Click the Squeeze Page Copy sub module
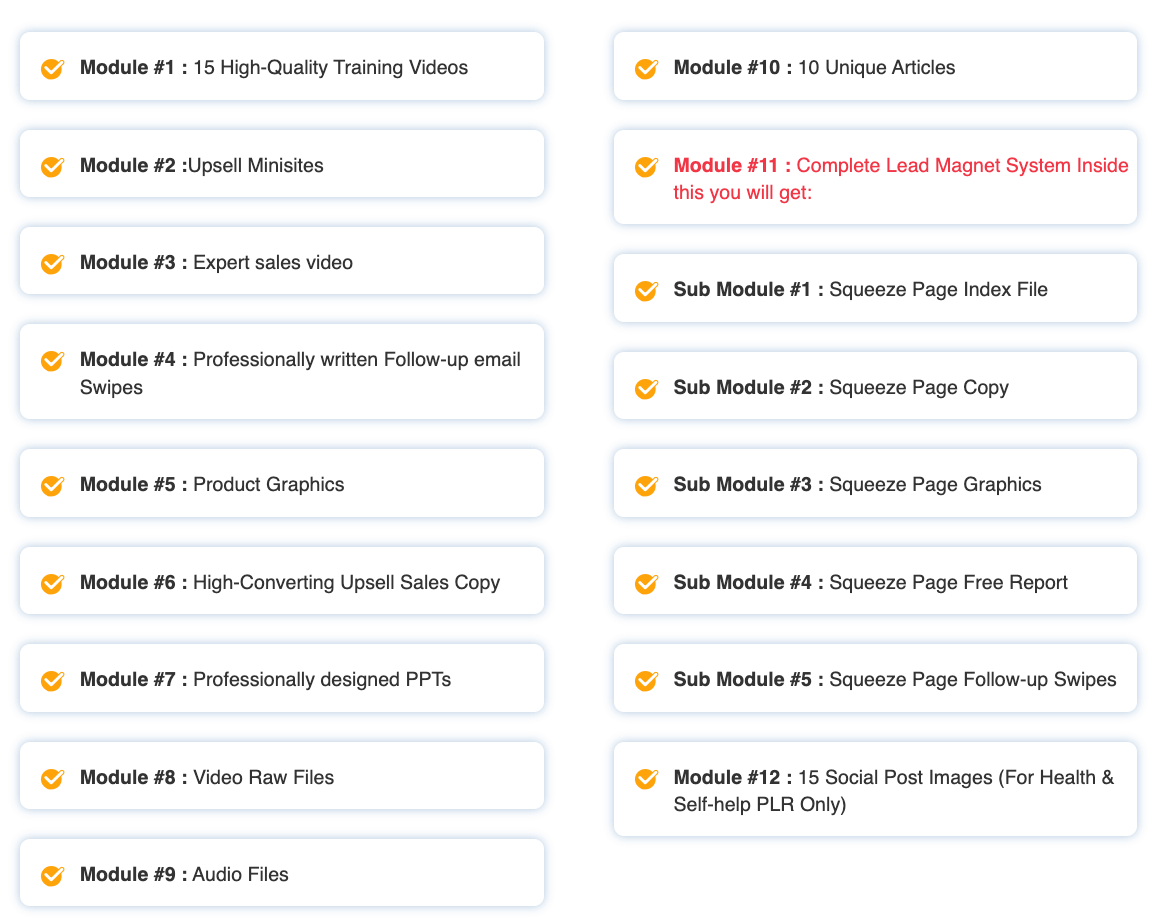The height and width of the screenshot is (924, 1166). (x=918, y=387)
